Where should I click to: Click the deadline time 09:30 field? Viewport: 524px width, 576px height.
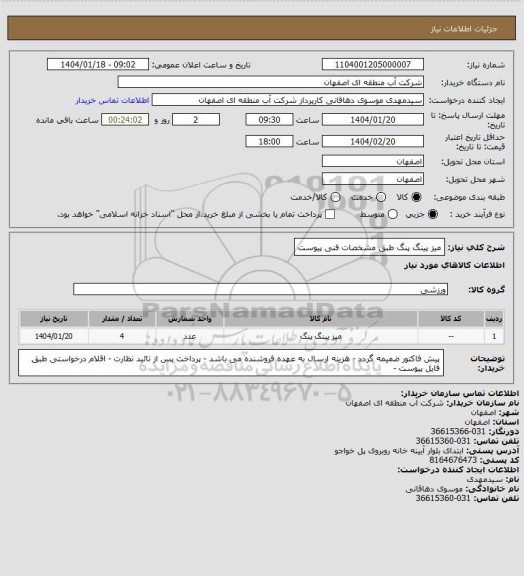pyautogui.click(x=269, y=120)
